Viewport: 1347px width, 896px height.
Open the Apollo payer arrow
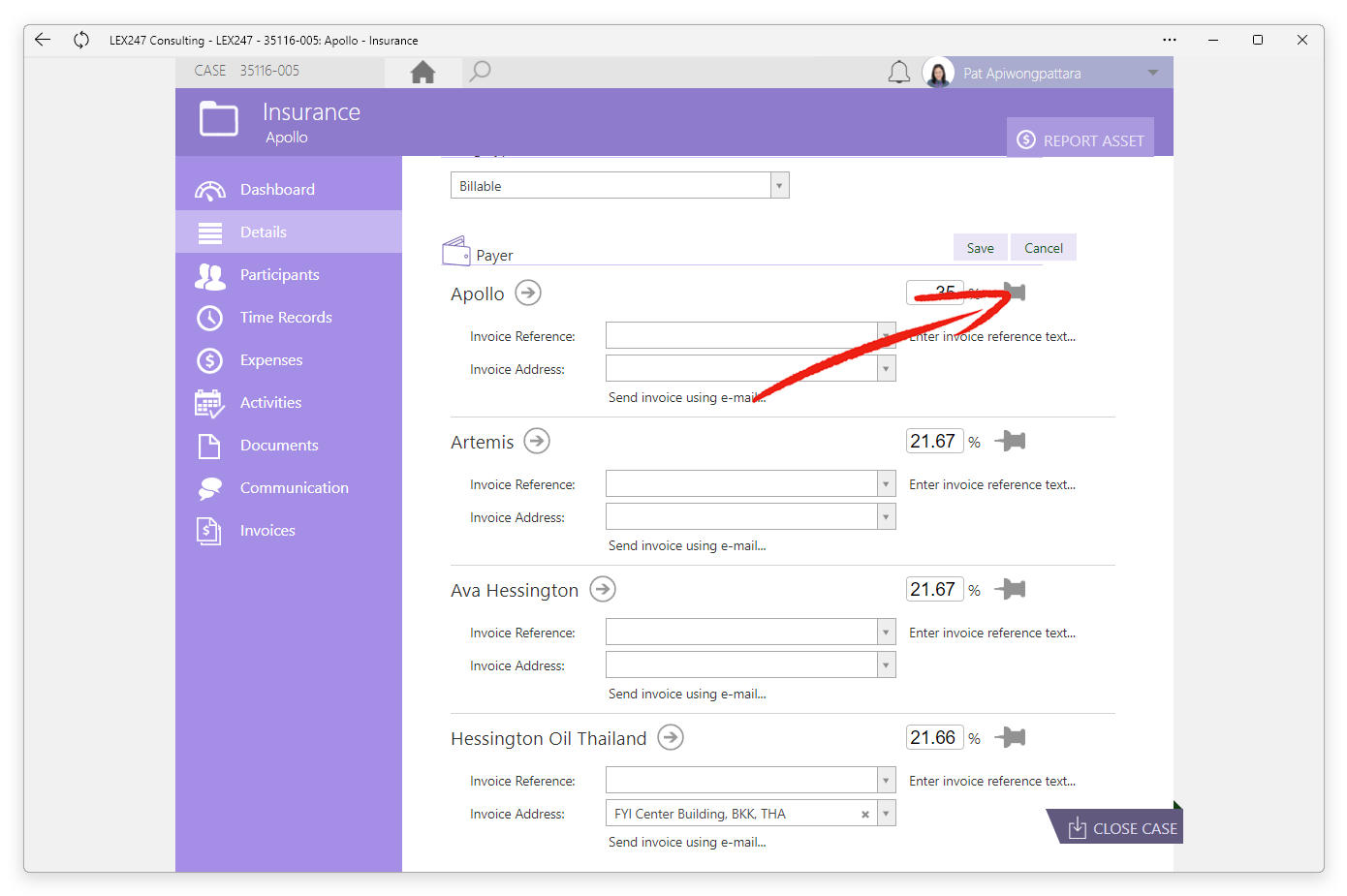pyautogui.click(x=528, y=293)
